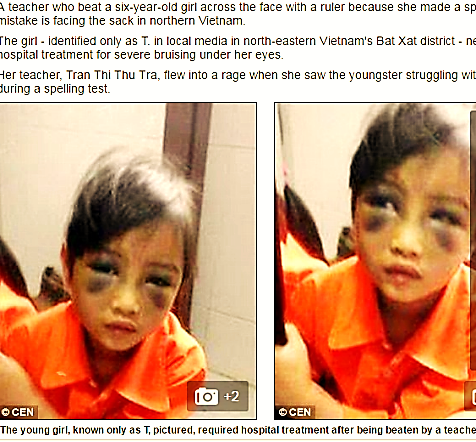Click the copyright symbol on second photo

(x=283, y=412)
